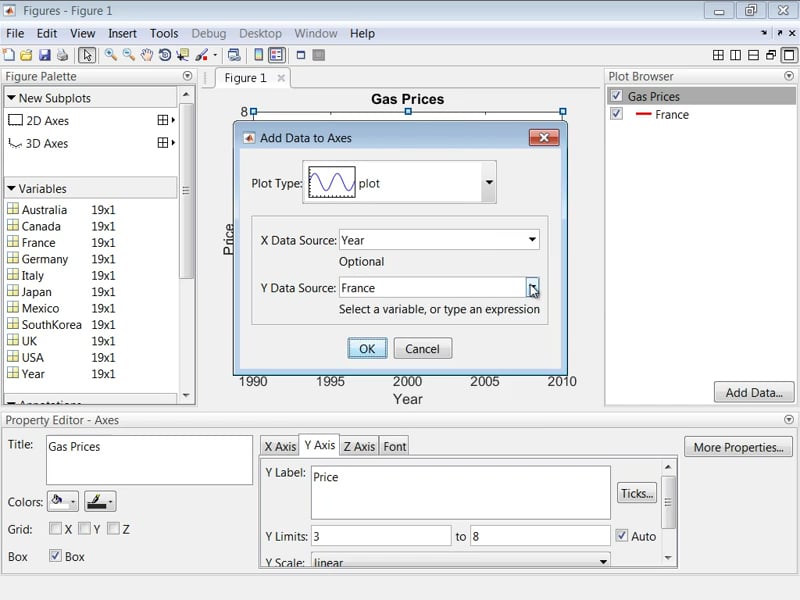The height and width of the screenshot is (600, 800).
Task: Open 3D Axes subplot grid picker
Action: [166, 142]
